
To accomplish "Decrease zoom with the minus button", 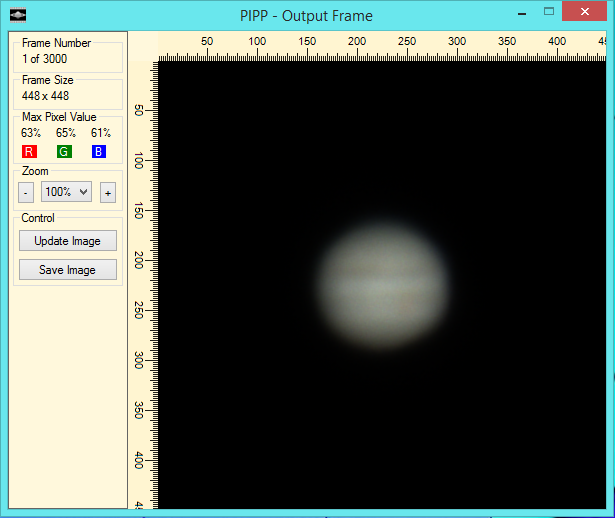I will tap(26, 193).
